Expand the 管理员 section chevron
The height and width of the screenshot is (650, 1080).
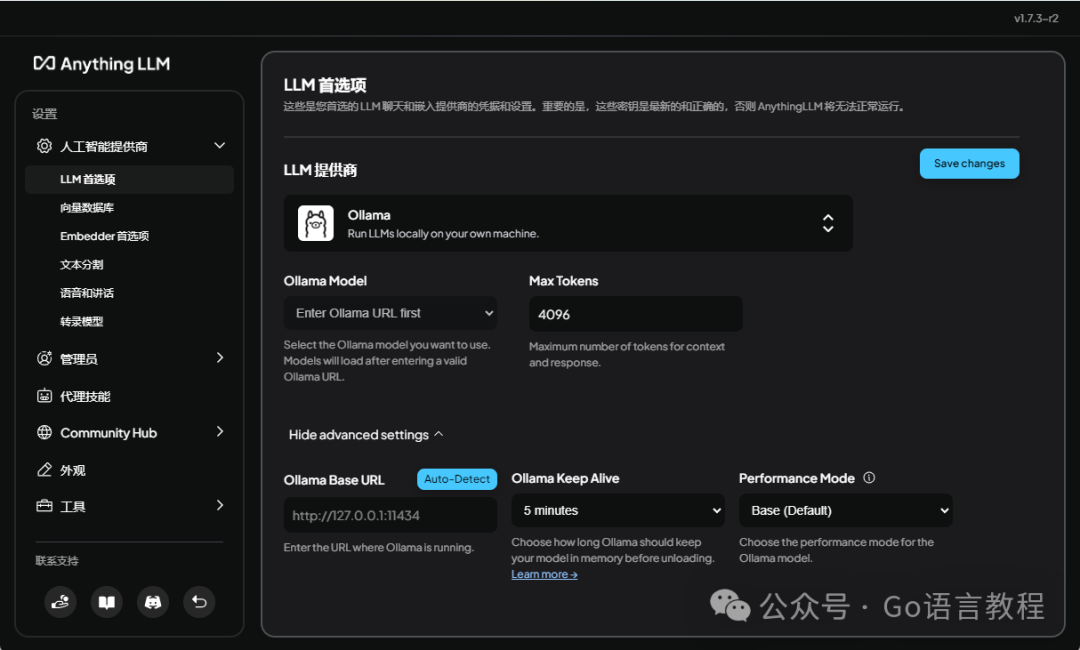coord(220,357)
